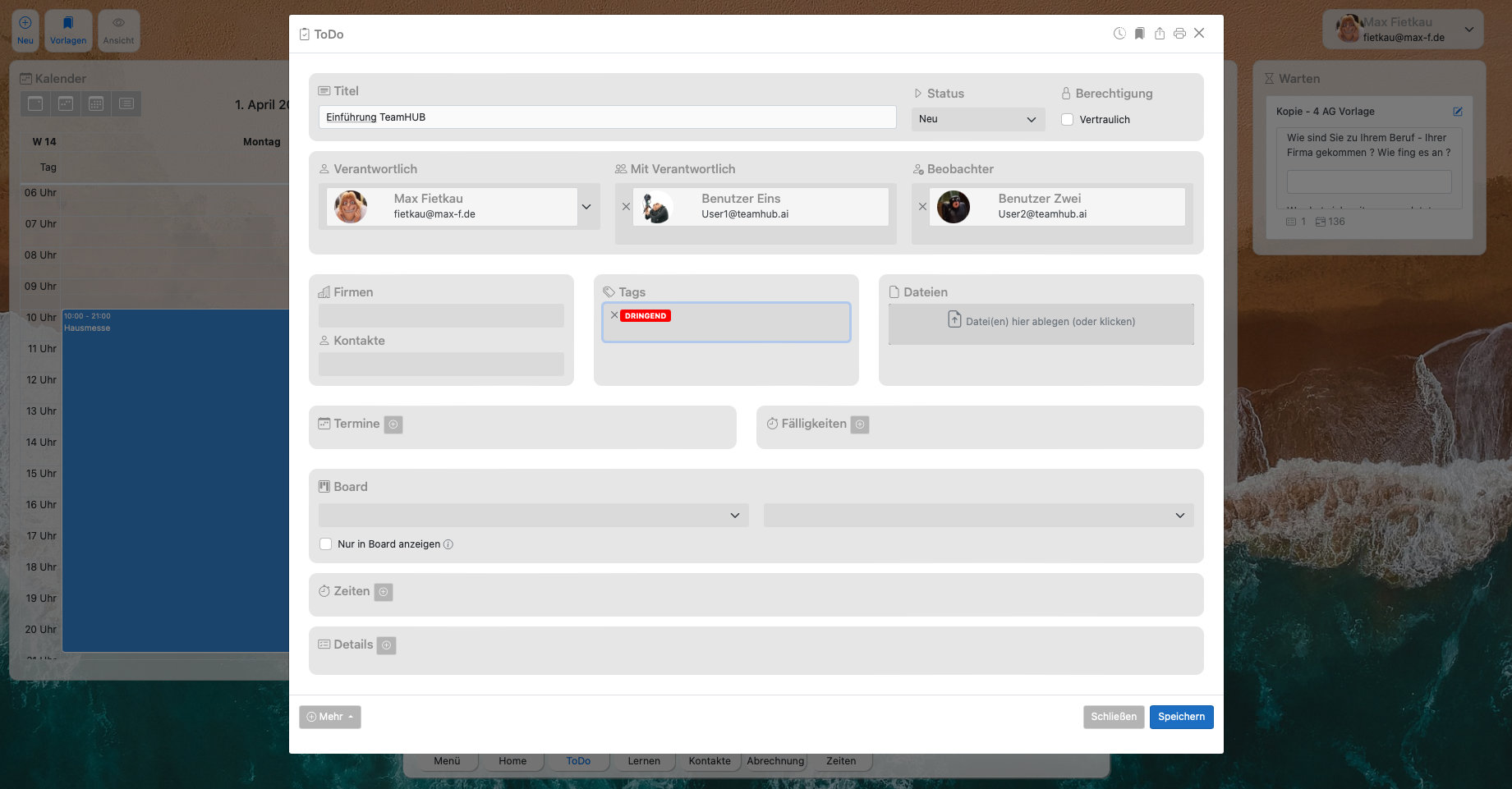Expand the Verantwortlich user dropdown
Image resolution: width=1512 pixels, height=789 pixels.
coord(586,207)
